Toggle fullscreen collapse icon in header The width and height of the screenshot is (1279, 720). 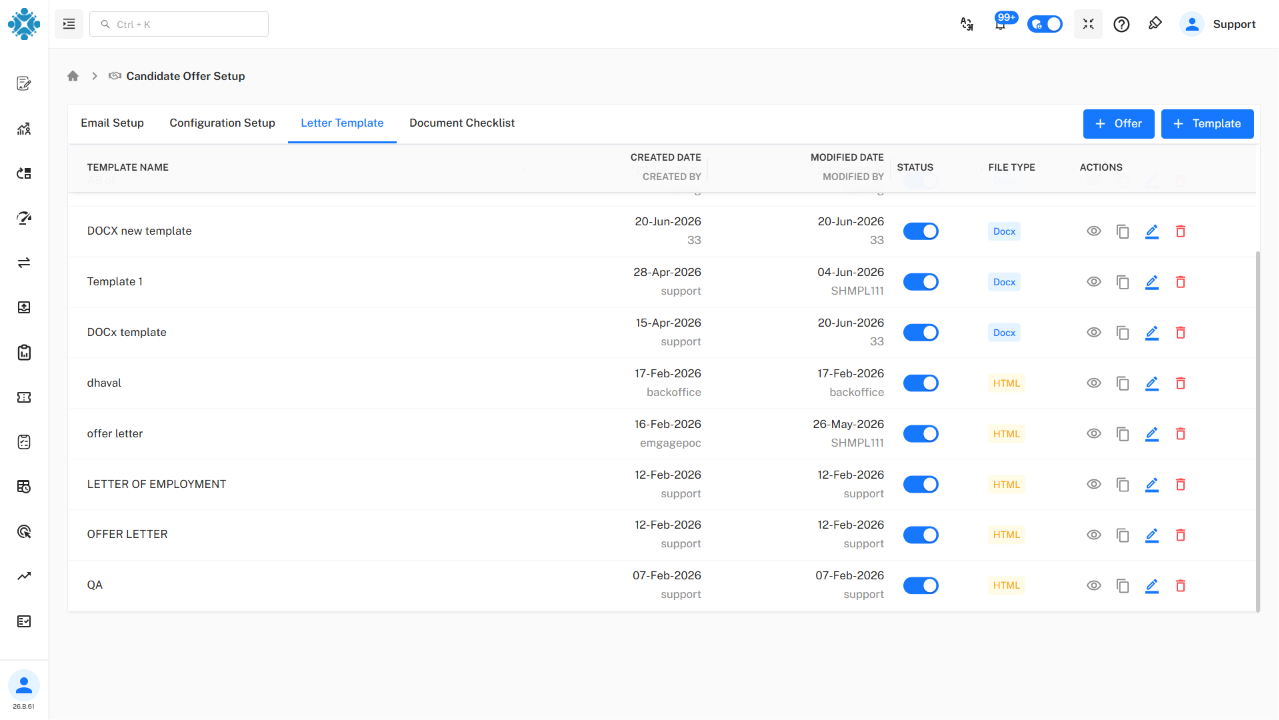tap(1088, 24)
